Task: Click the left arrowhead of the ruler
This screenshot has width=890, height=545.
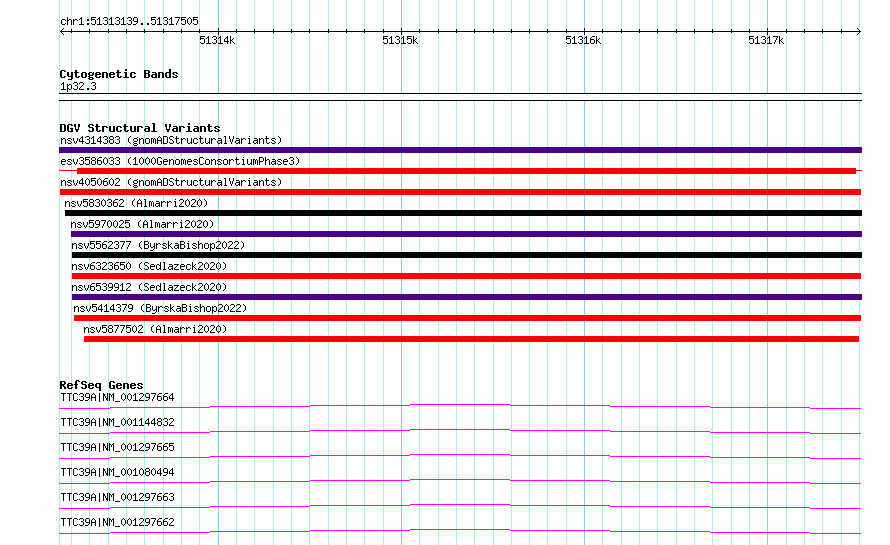Action: point(62,31)
